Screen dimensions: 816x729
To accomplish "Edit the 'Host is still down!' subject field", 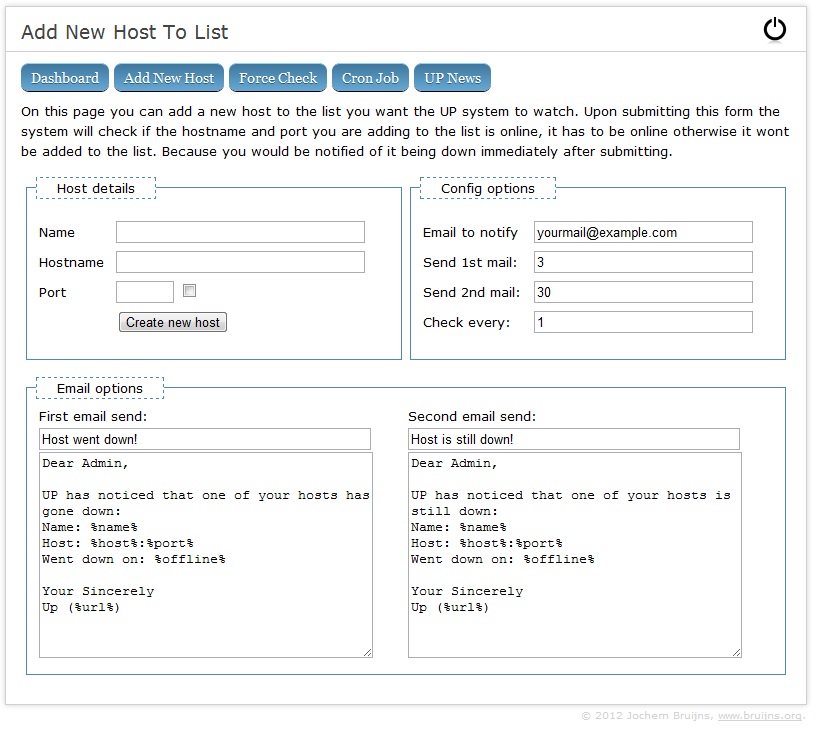I will 574,439.
